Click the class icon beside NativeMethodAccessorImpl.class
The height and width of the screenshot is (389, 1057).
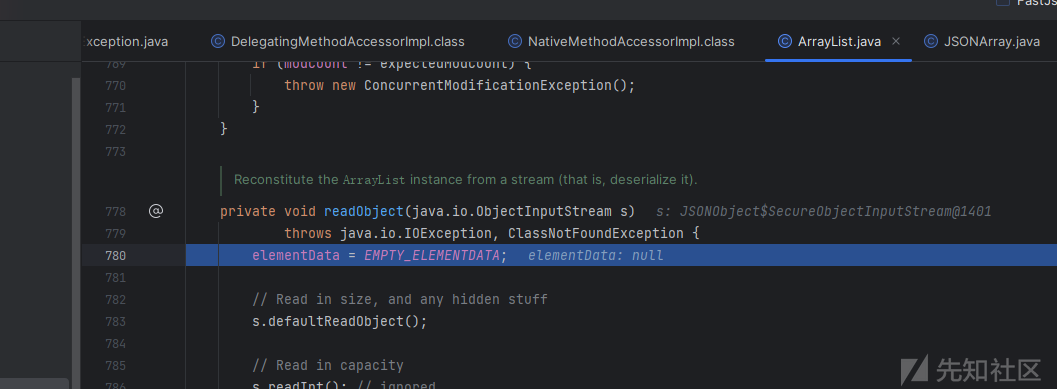pos(515,42)
